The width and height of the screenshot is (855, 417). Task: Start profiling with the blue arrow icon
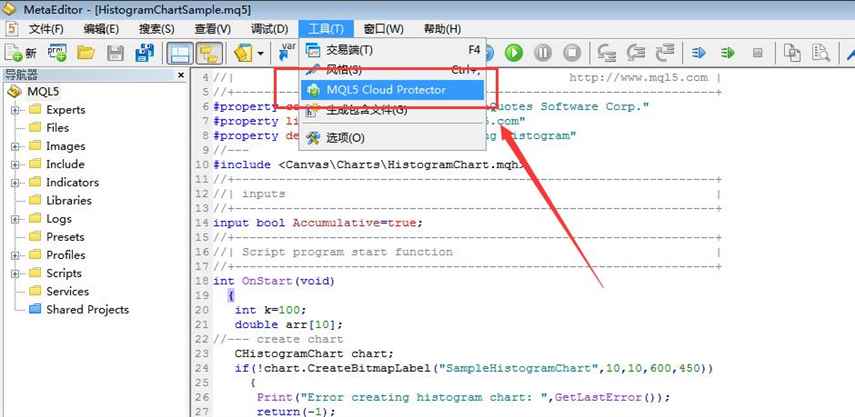click(x=699, y=53)
